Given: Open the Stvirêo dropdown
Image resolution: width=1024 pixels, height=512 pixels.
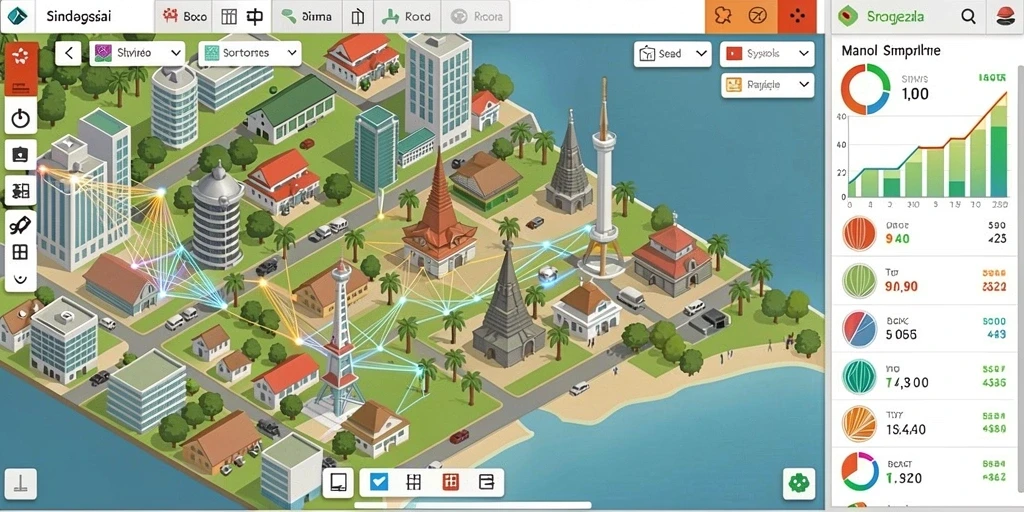Looking at the screenshot, I should (x=137, y=54).
